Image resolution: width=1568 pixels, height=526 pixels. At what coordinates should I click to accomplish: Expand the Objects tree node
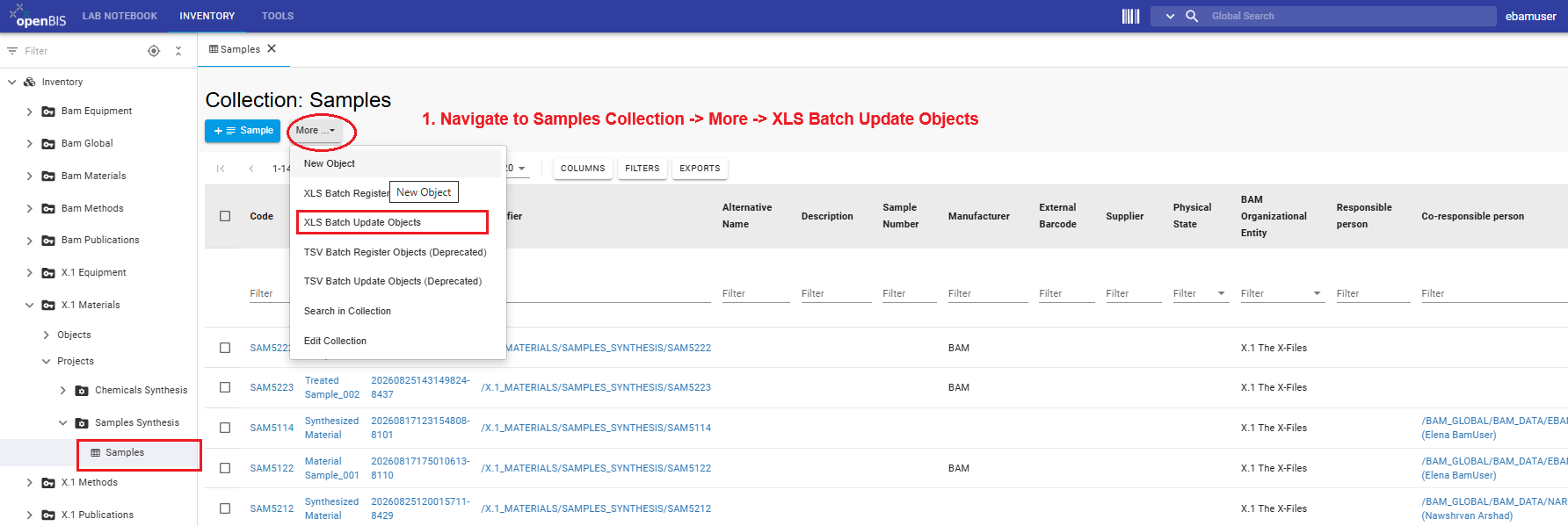tap(46, 335)
